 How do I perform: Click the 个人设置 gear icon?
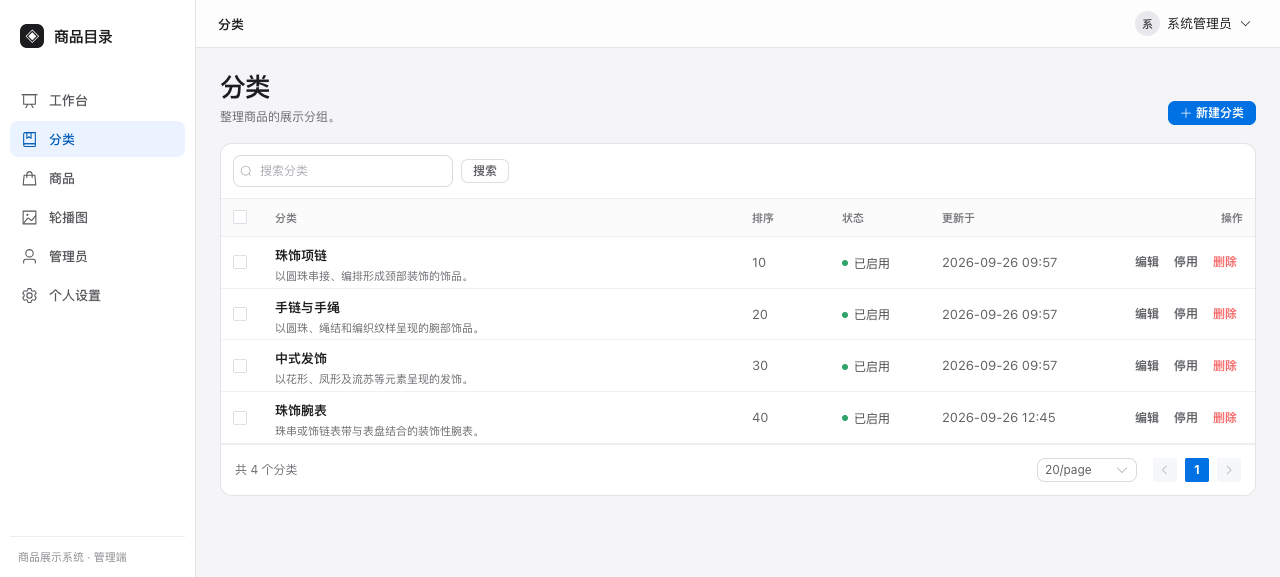(30, 296)
